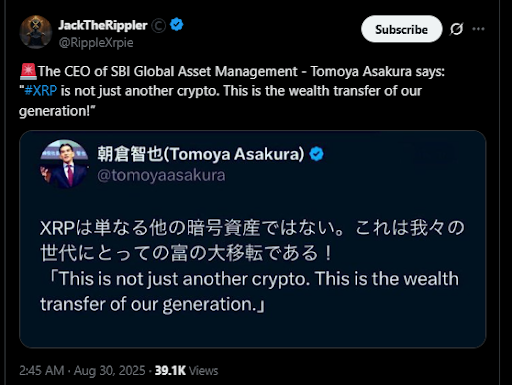Click the JackTheRippler display name
The height and width of the screenshot is (385, 512).
(x=103, y=25)
